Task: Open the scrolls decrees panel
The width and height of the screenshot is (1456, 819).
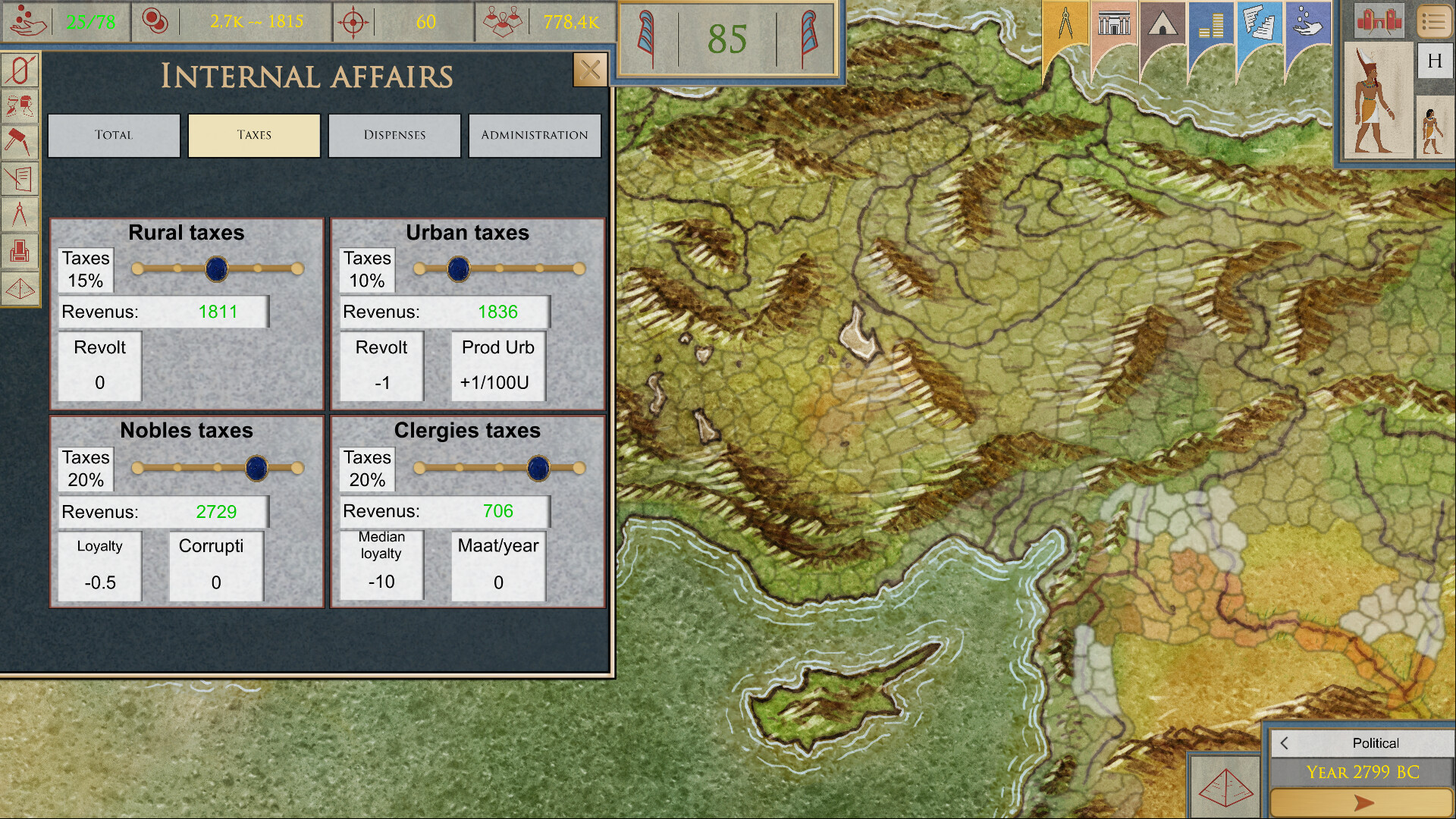Action: [1260, 23]
